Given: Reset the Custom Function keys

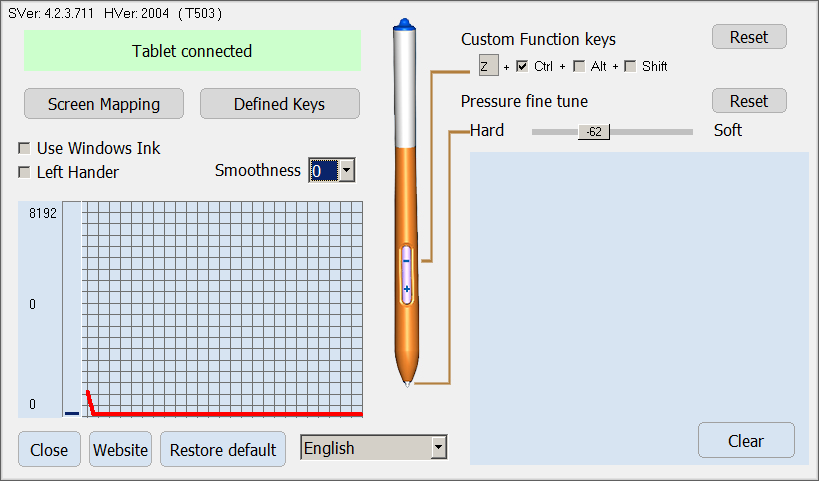Looking at the screenshot, I should pyautogui.click(x=749, y=37).
